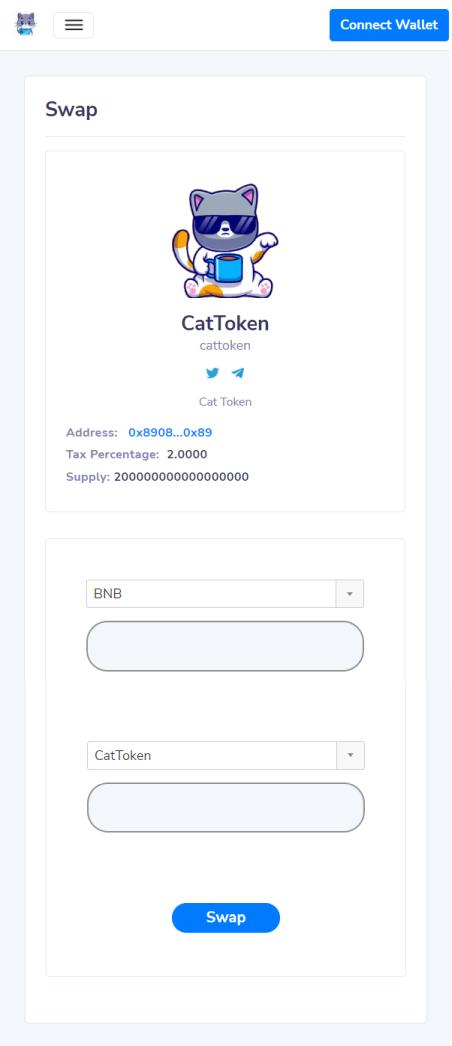
Task: Click the Swap page heading
Action: point(71,109)
